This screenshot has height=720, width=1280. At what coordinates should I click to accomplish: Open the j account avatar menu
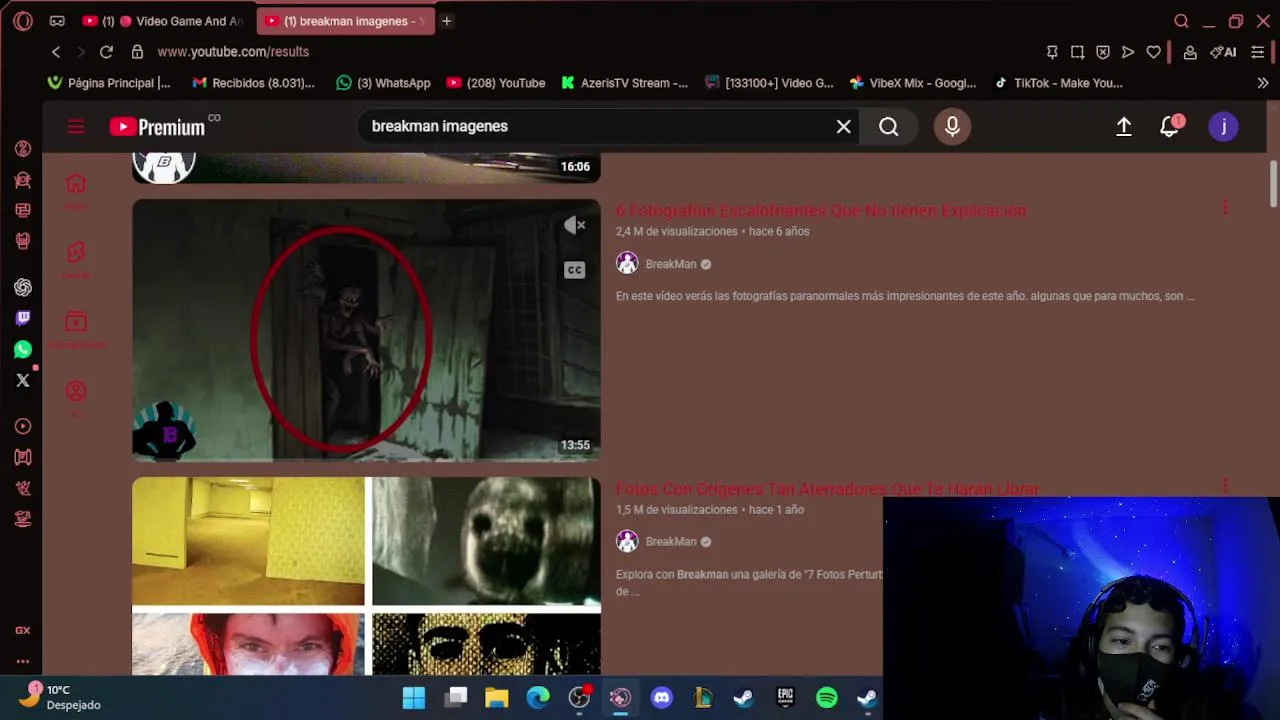coord(1223,126)
